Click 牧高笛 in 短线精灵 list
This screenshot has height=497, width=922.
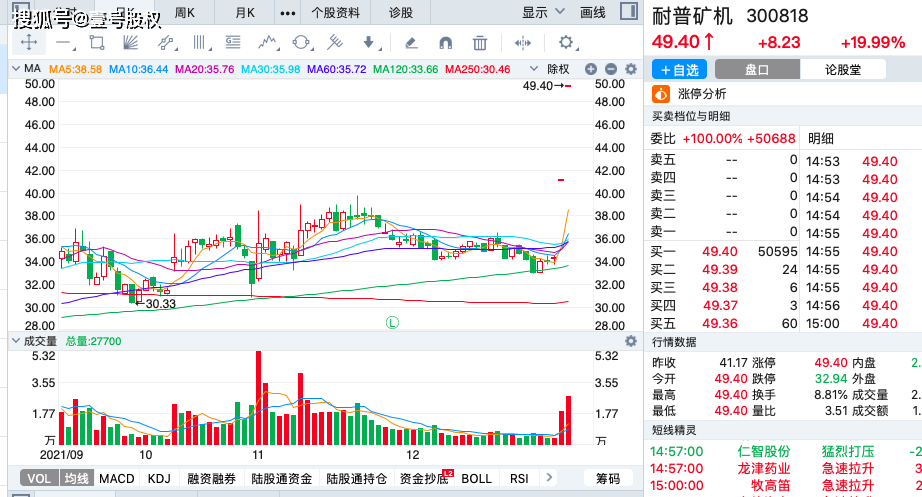770,485
